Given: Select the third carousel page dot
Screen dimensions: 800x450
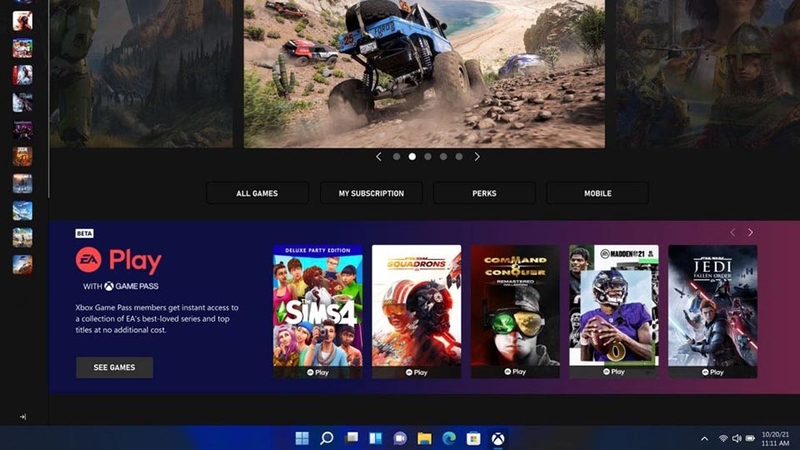Looking at the screenshot, I should click(428, 157).
